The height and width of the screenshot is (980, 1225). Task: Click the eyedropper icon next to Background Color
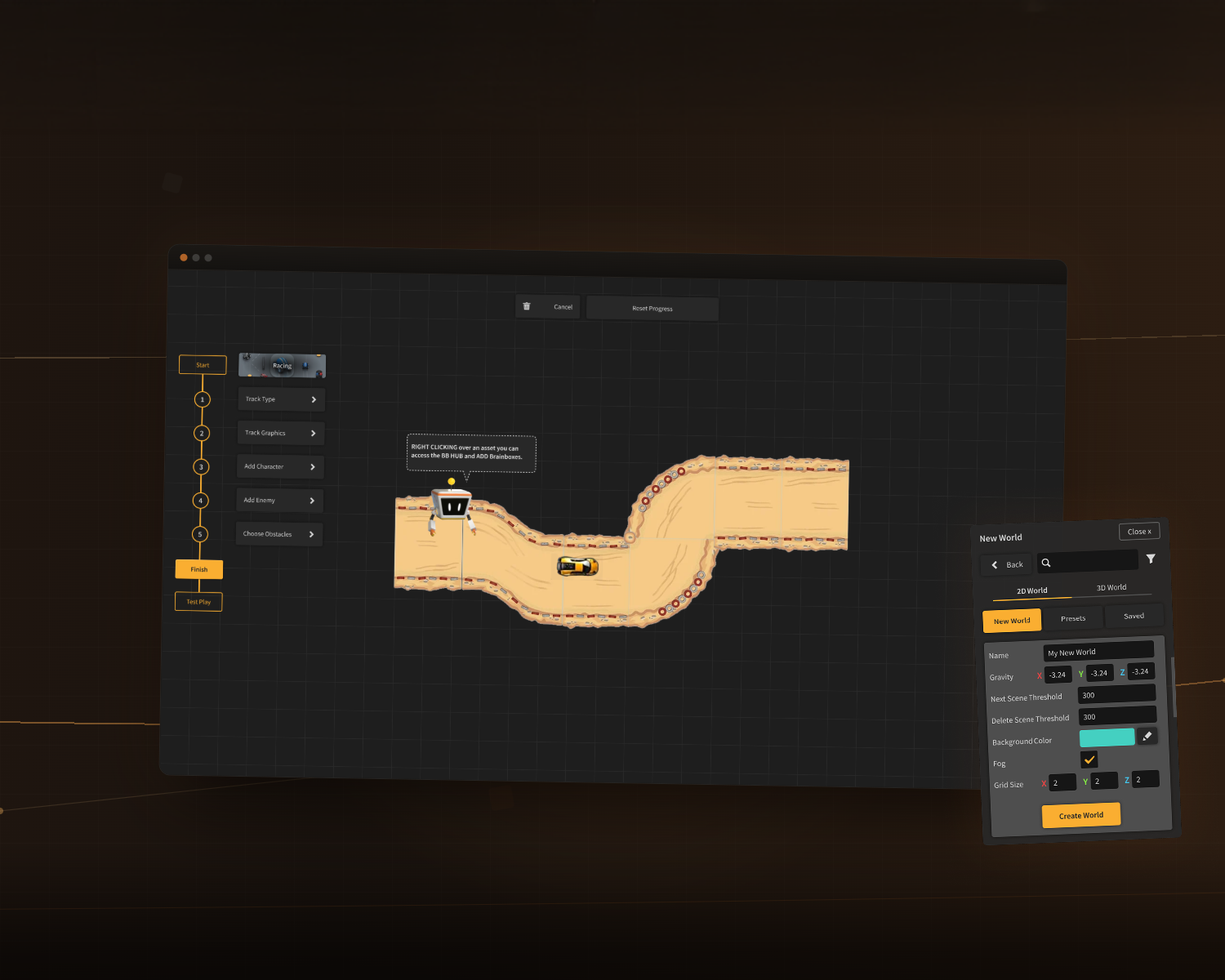pos(1147,736)
